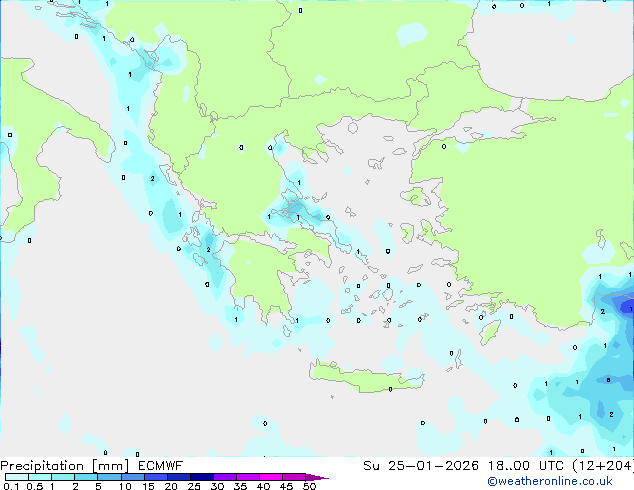Choose the 15–20 mm legend swatch
Viewport: 634px width, 490px height.
[155, 477]
